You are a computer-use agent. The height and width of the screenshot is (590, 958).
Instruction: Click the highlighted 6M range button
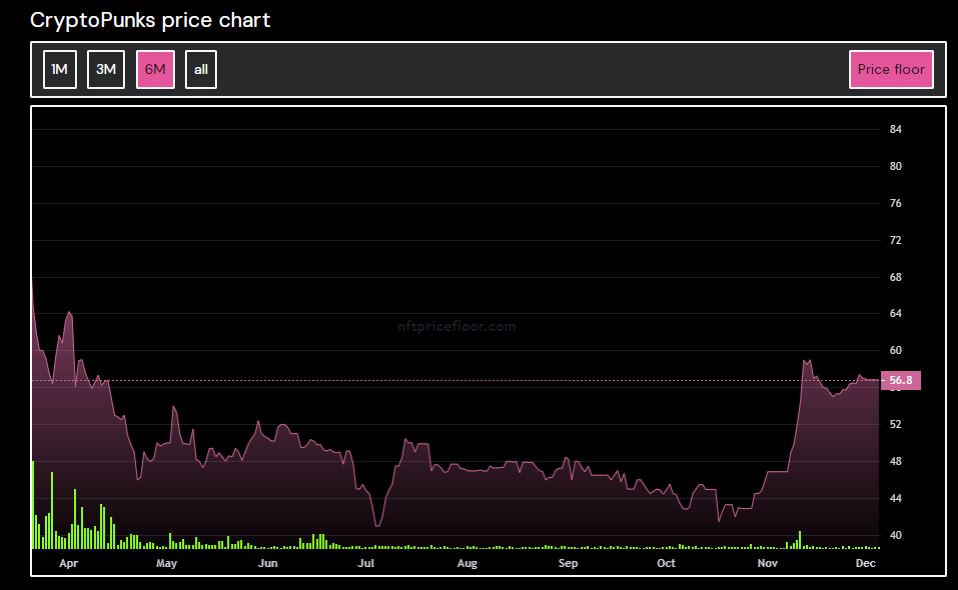155,70
